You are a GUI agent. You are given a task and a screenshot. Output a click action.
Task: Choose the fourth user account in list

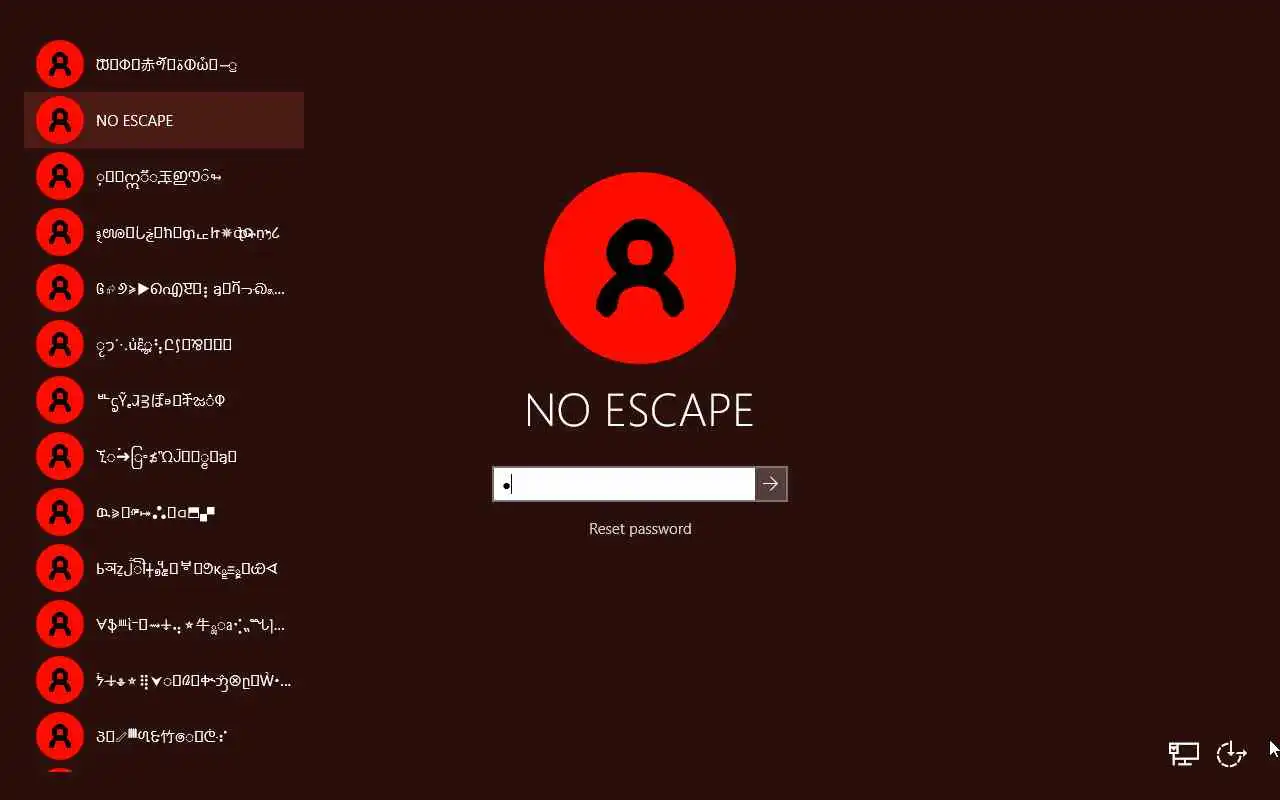click(164, 232)
